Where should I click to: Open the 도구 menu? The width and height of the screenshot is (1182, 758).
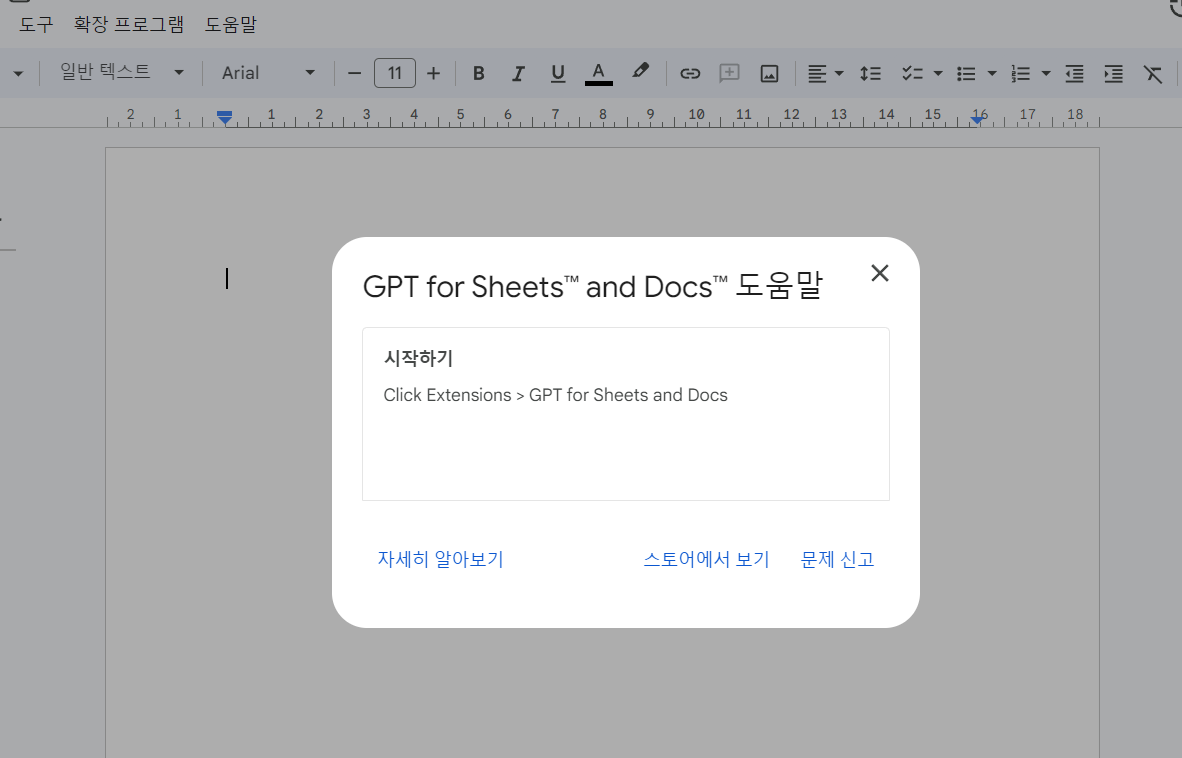[x=36, y=24]
